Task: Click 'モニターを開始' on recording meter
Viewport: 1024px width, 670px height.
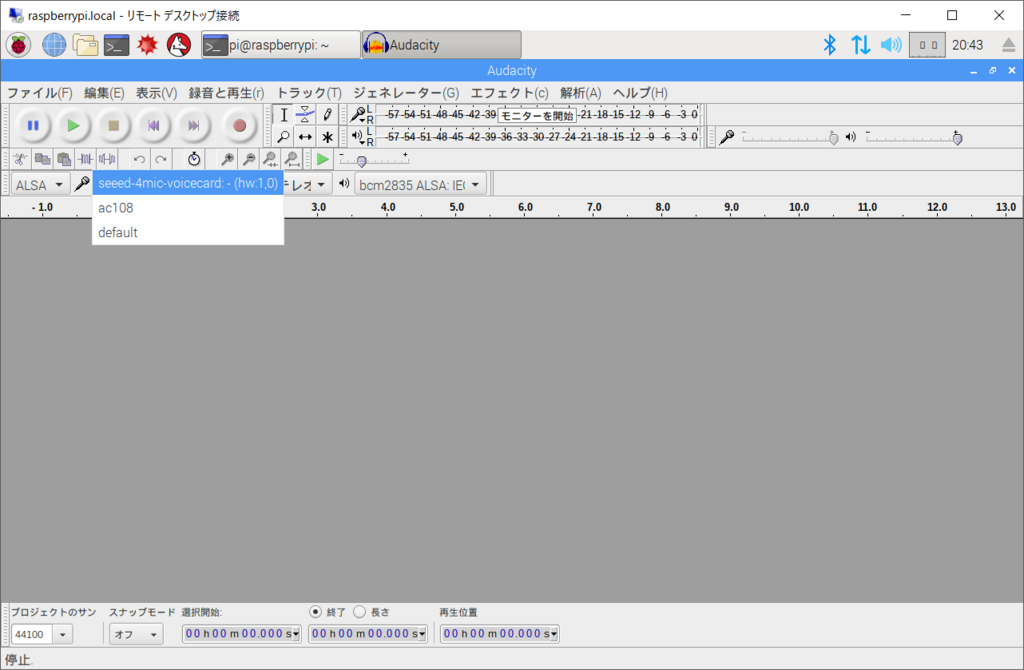Action: (537, 116)
